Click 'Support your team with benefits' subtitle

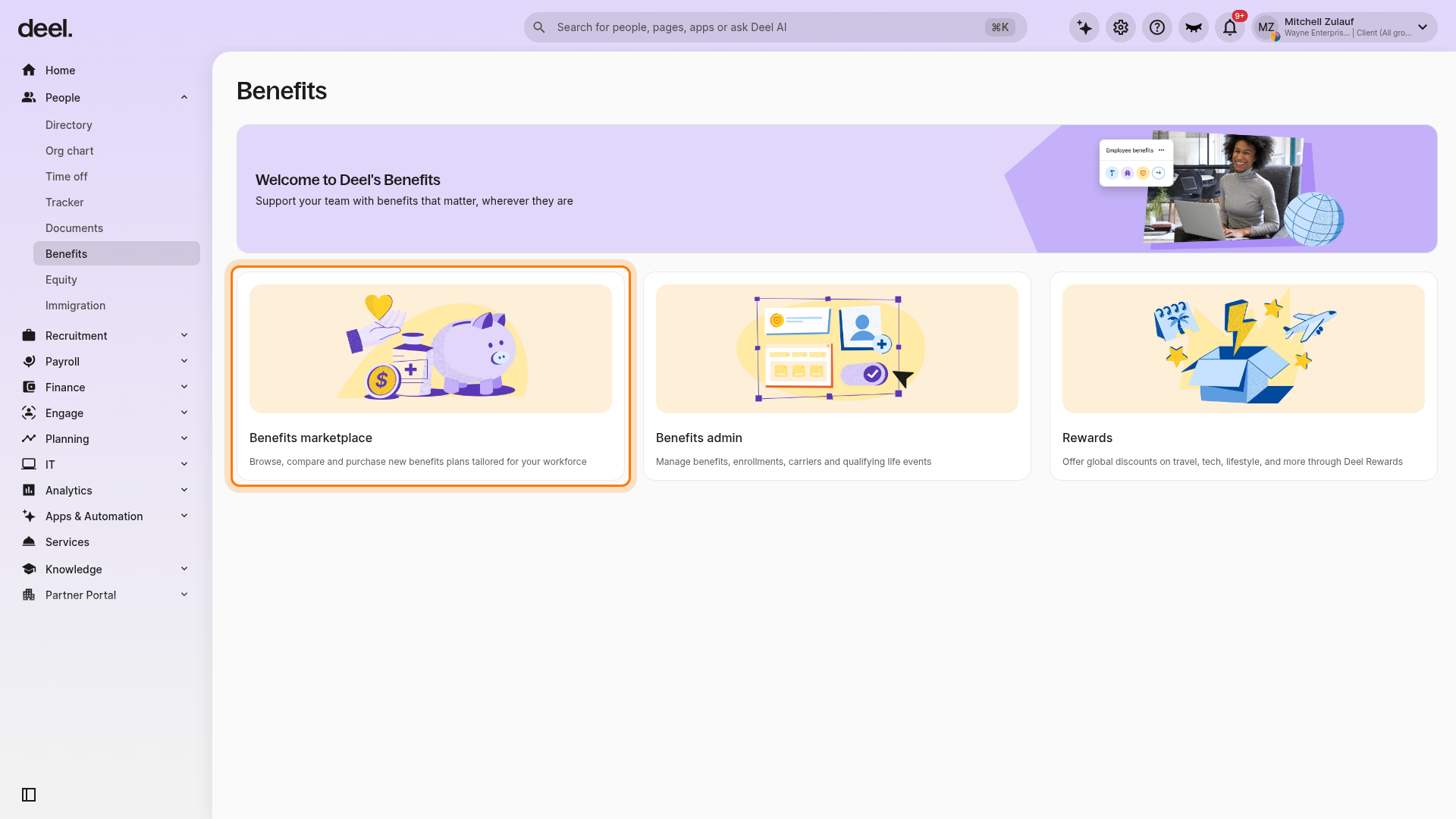click(x=414, y=201)
